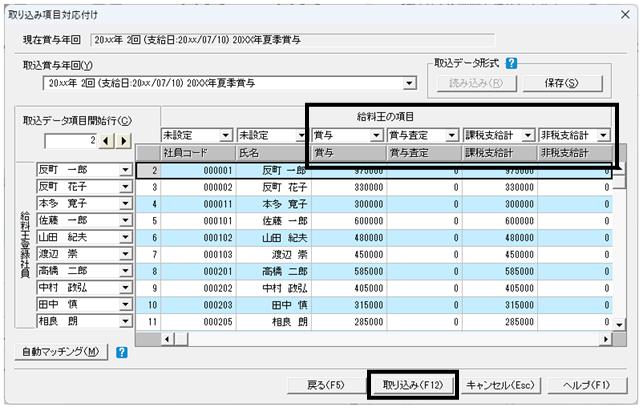Open 未設定 dropdown above 氏名 column
The image size is (643, 411).
click(x=301, y=135)
